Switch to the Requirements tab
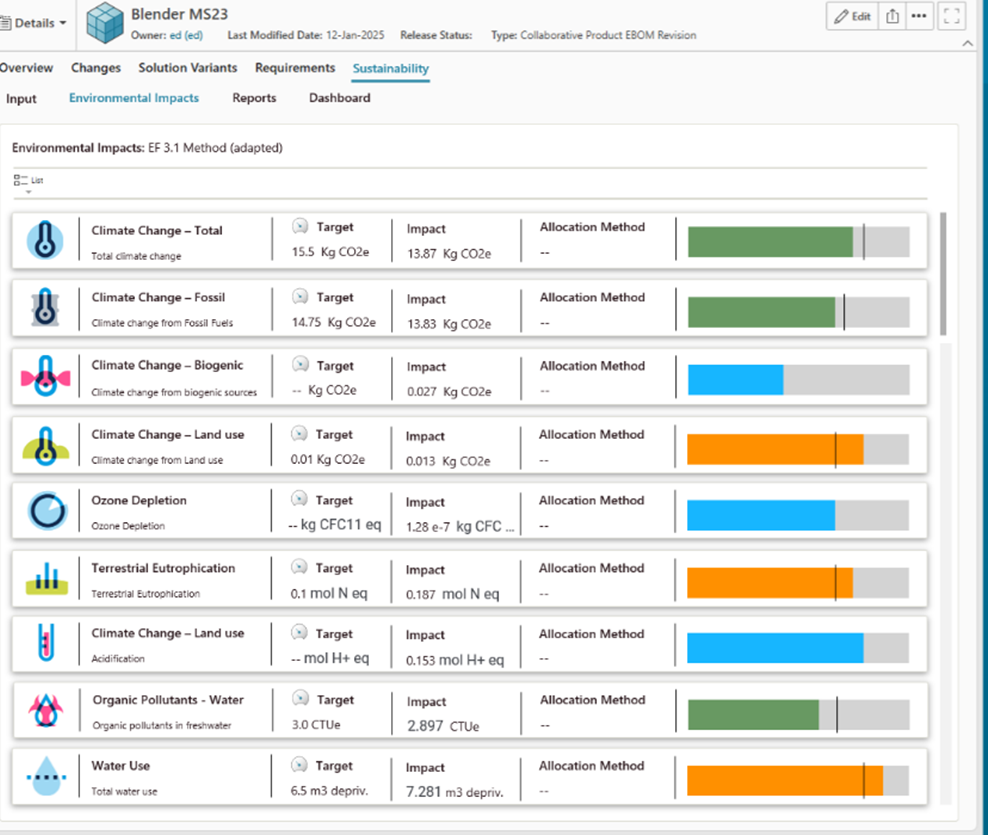 click(x=294, y=68)
